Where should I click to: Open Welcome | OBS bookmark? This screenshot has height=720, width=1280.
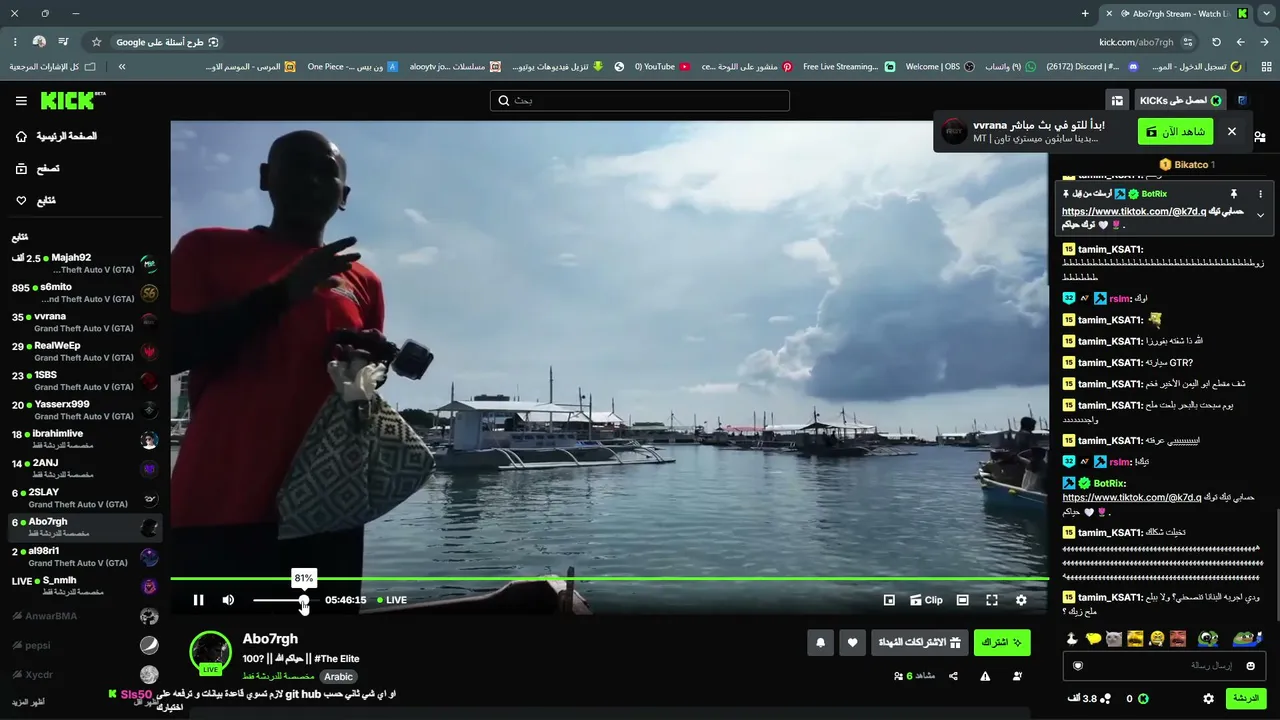pyautogui.click(x=941, y=67)
